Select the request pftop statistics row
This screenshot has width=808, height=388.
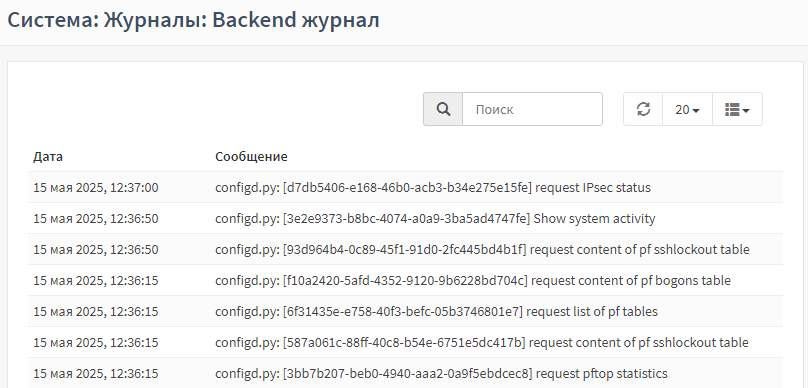406,373
